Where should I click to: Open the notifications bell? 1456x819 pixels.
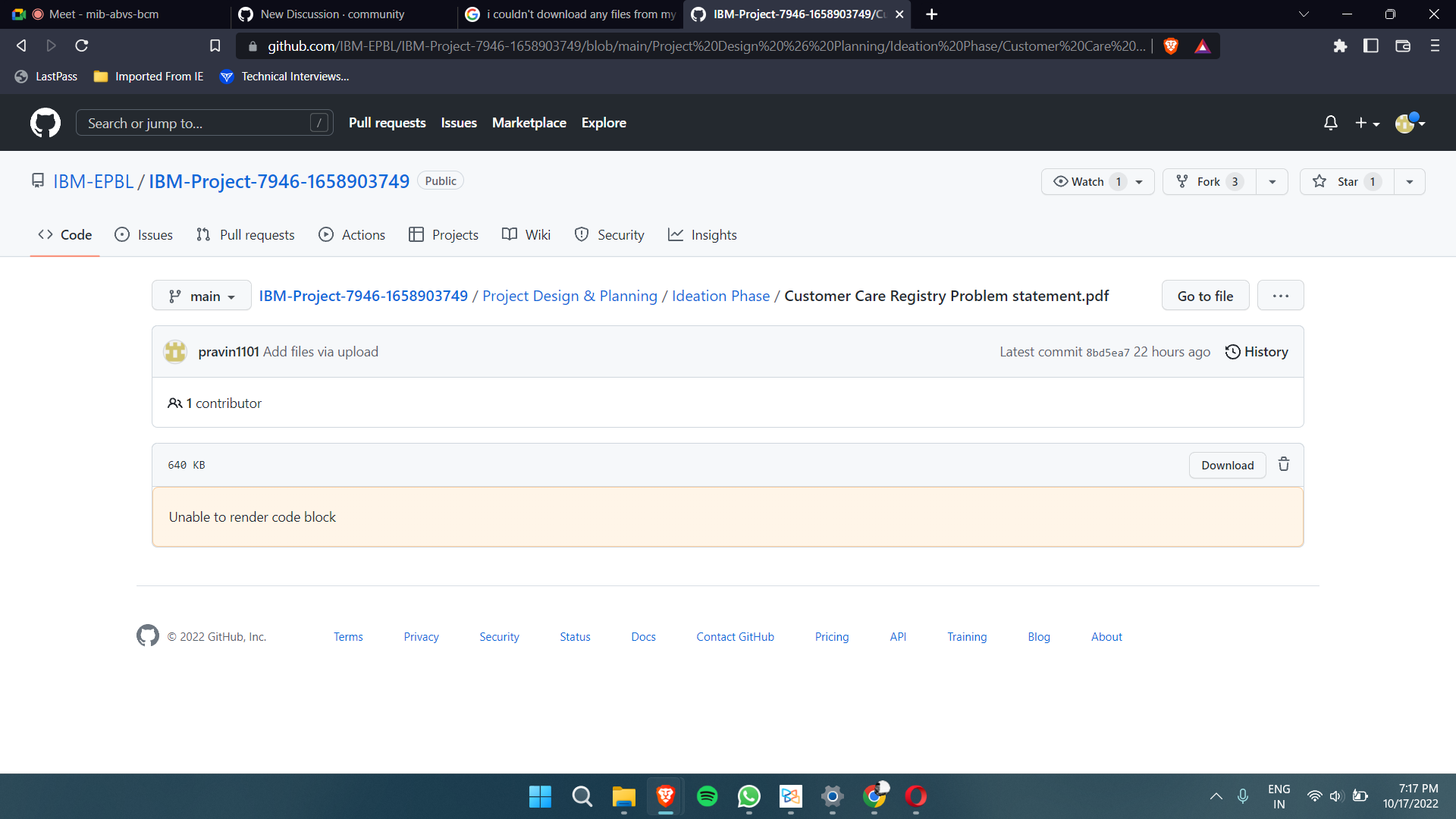tap(1330, 123)
